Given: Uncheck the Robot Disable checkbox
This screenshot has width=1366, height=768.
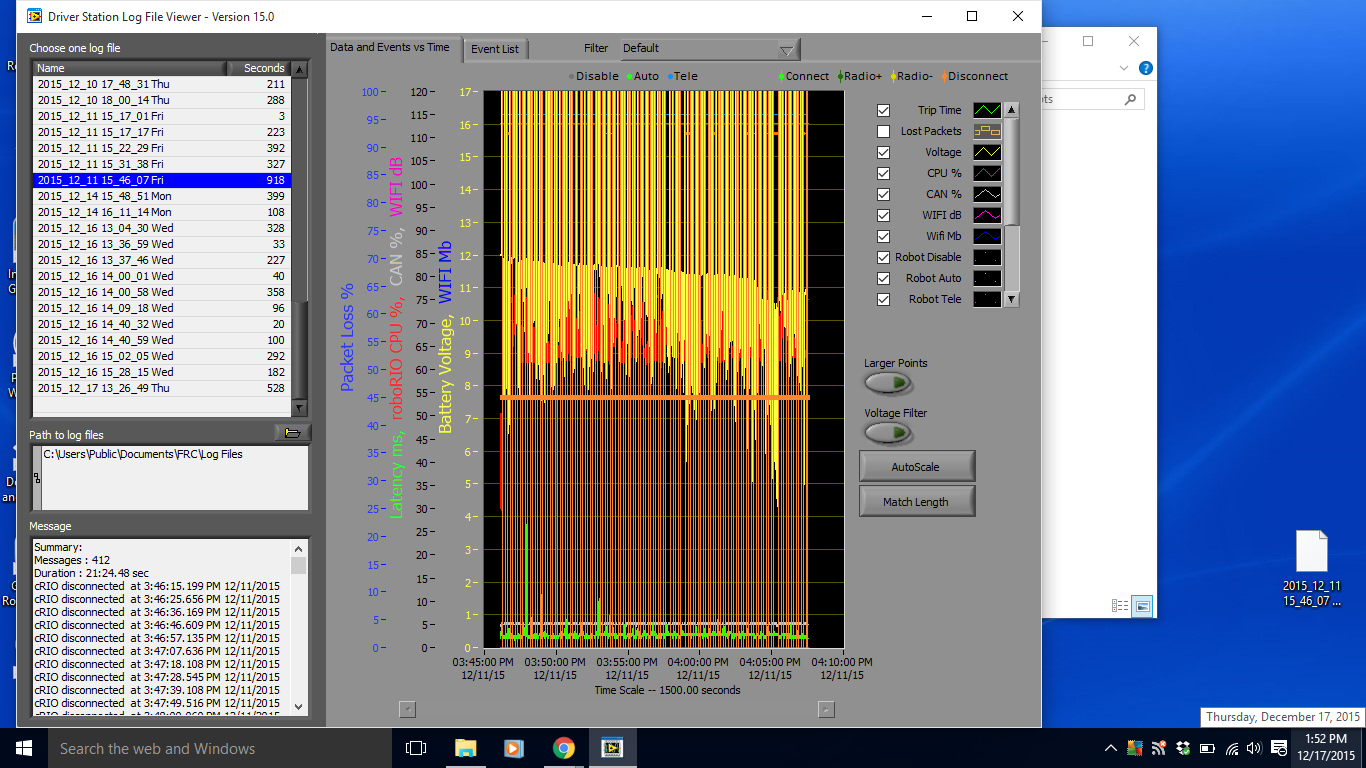Looking at the screenshot, I should 883,257.
